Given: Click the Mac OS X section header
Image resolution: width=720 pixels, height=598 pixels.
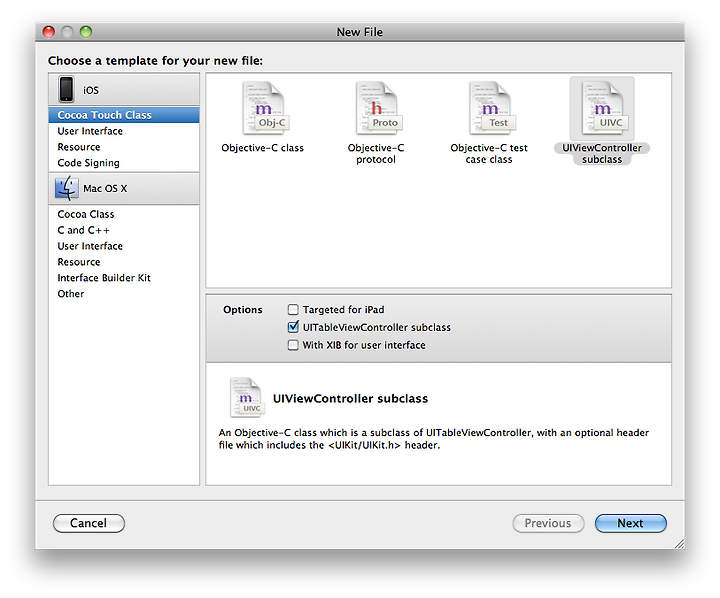Looking at the screenshot, I should point(124,188).
